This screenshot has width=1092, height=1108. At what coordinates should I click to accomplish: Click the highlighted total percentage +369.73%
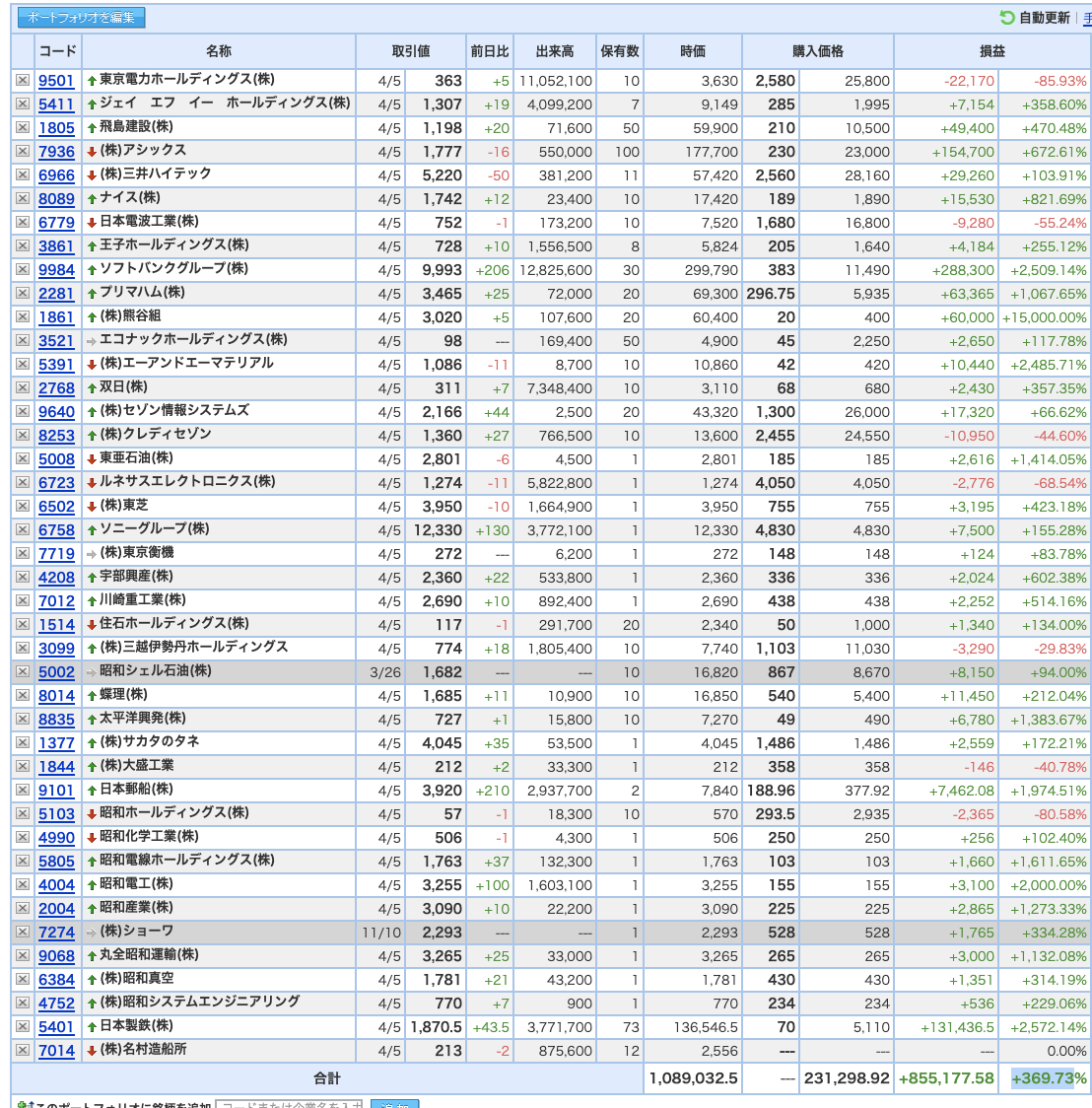1049,1078
